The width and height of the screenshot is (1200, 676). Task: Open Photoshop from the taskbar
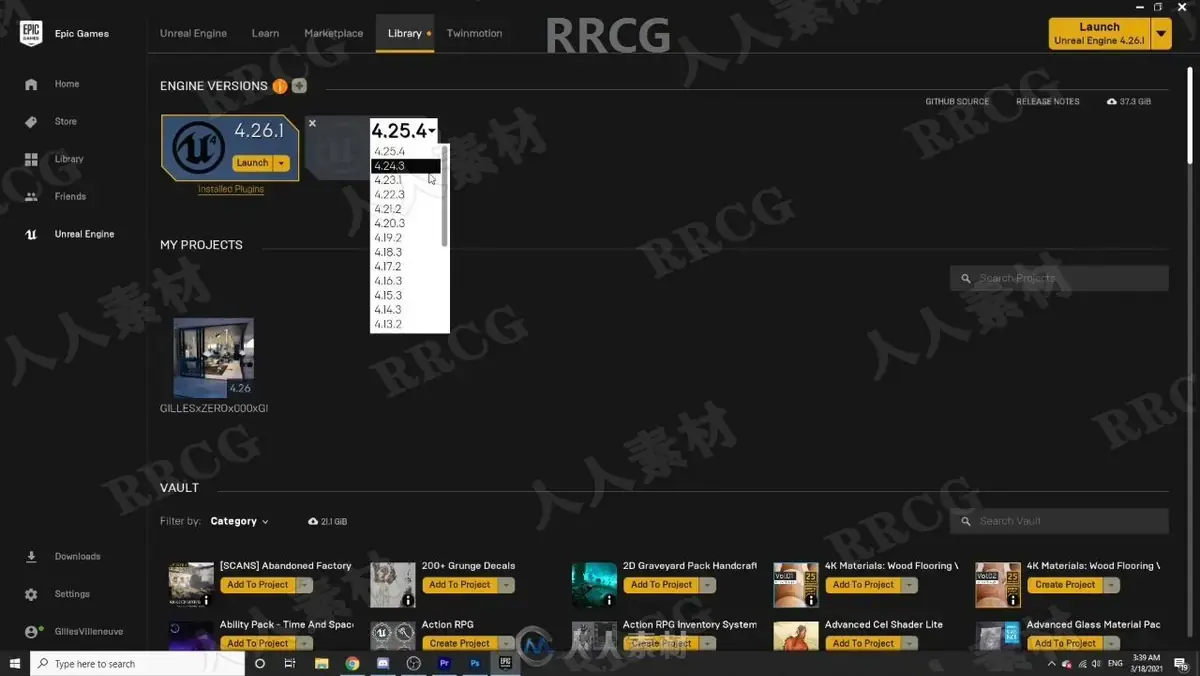[x=476, y=663]
